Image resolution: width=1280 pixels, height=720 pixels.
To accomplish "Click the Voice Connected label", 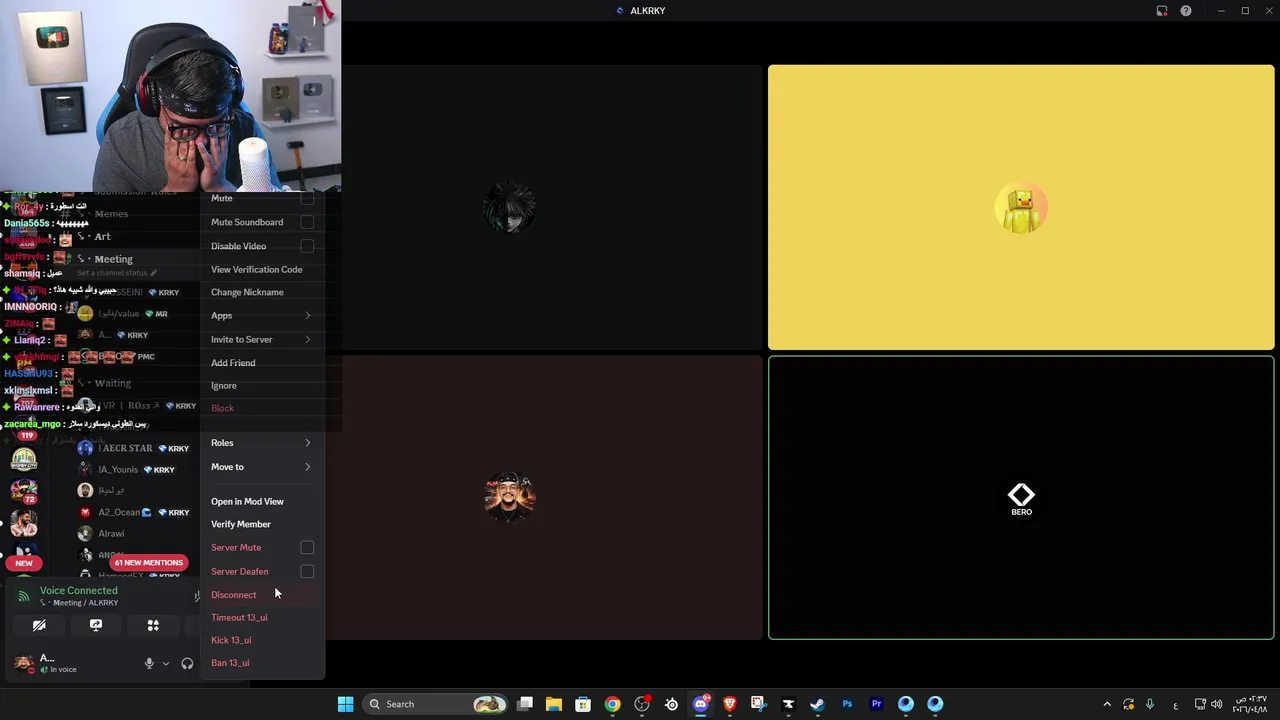I will pos(78,591).
